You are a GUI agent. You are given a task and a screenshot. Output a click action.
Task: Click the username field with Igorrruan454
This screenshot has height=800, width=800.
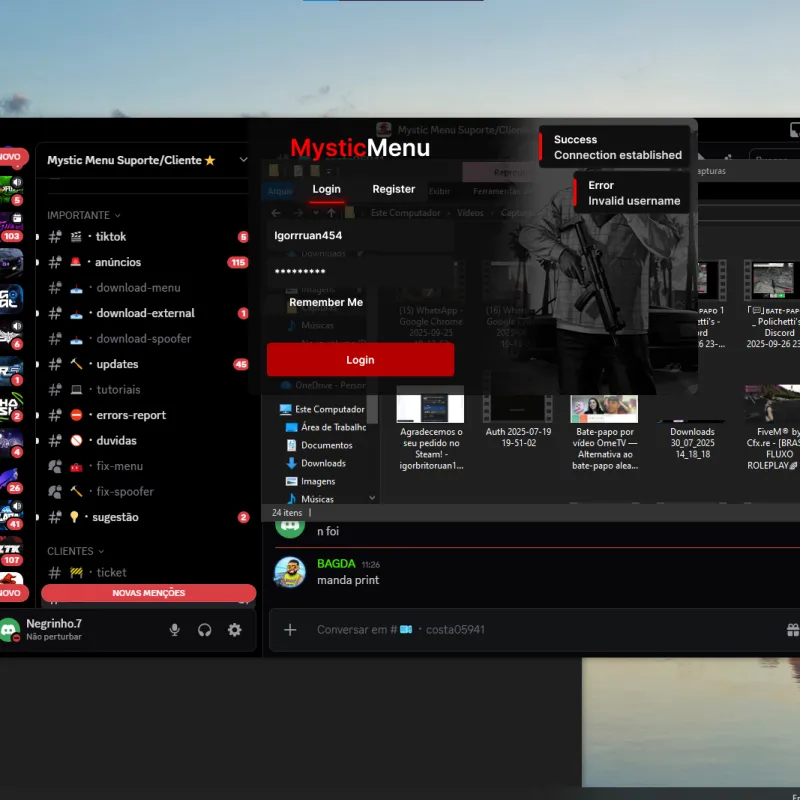pyautogui.click(x=360, y=236)
